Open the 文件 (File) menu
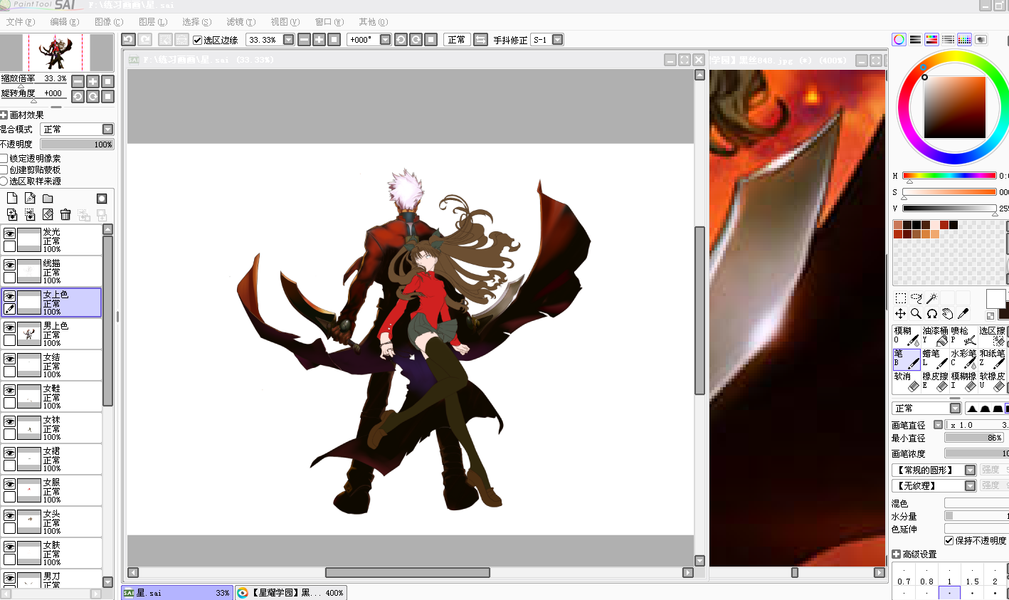 click(x=20, y=22)
